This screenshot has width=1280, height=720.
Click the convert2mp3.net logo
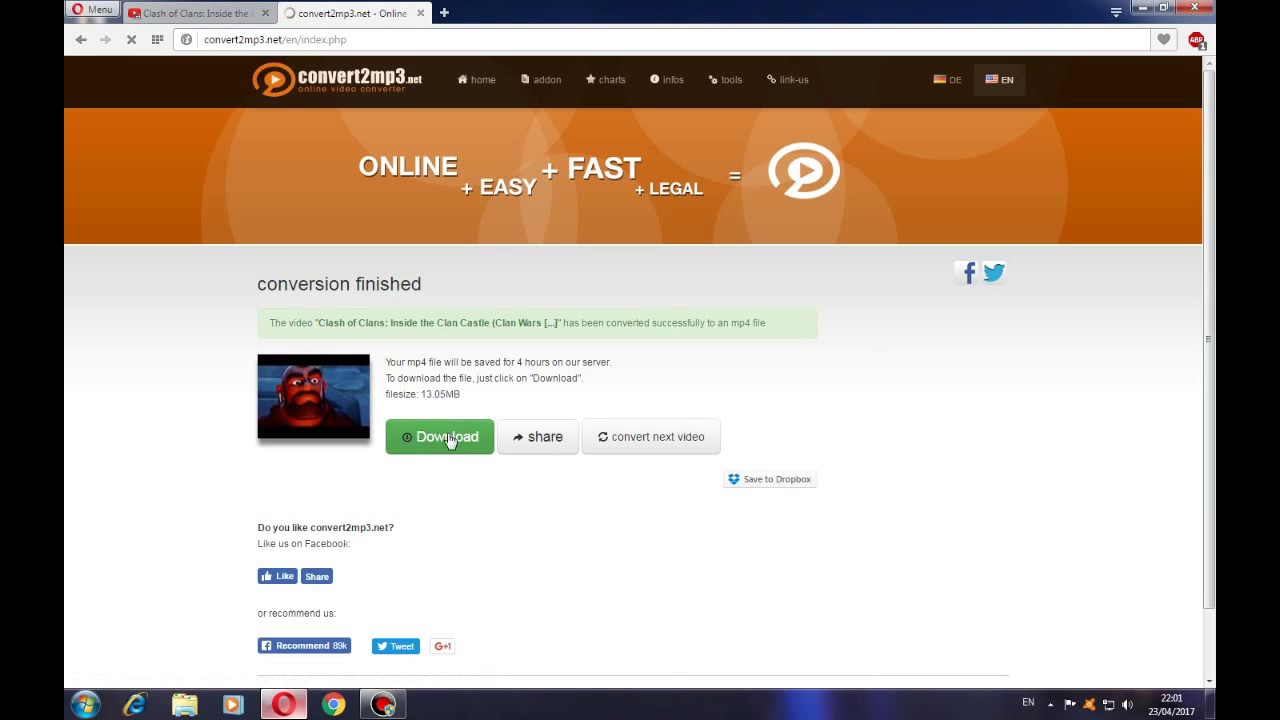[337, 79]
